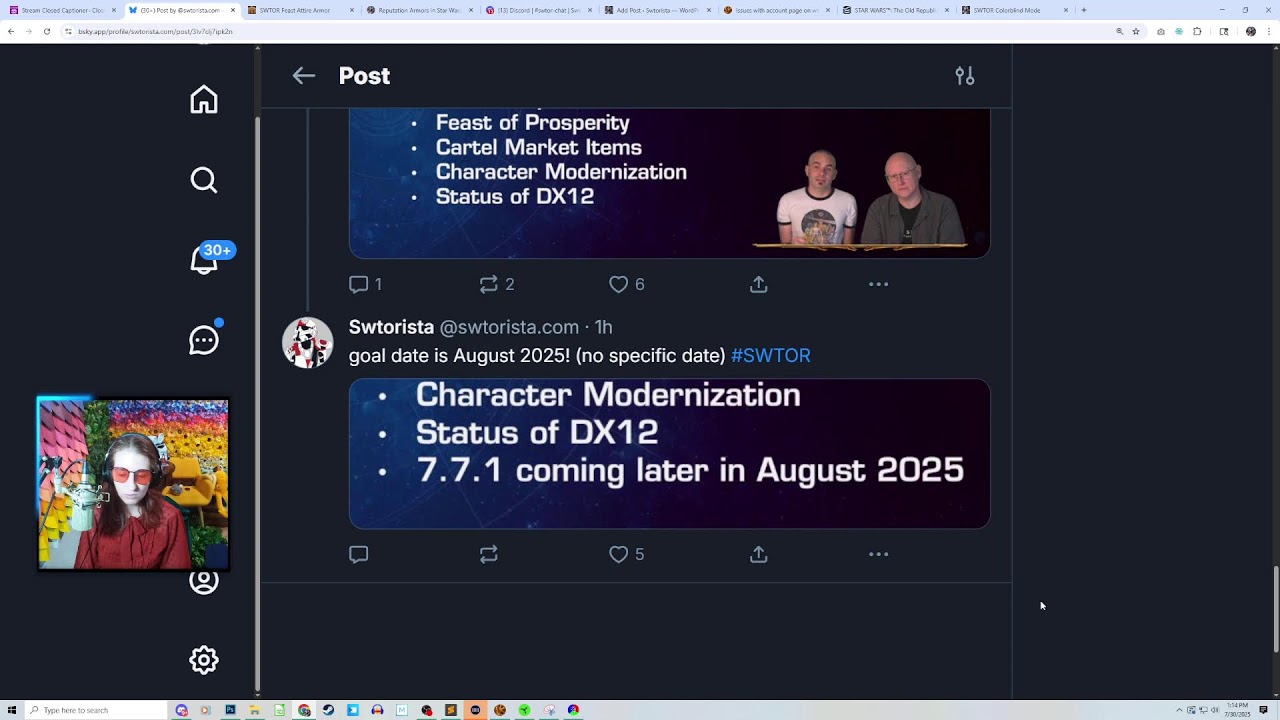1280x720 pixels.
Task: Open the #SWTOR hashtag link
Action: 771,356
